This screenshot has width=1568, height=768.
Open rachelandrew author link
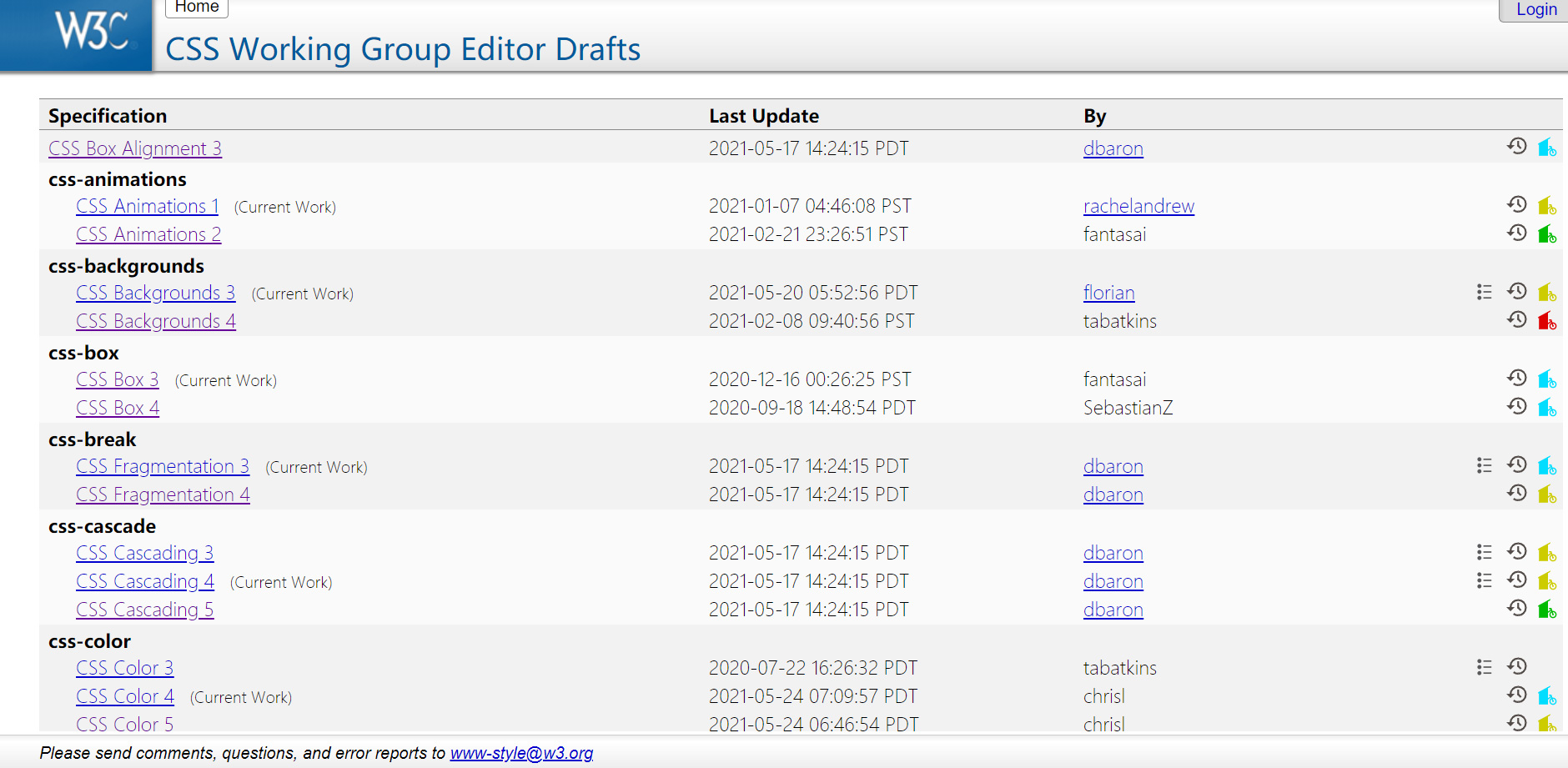click(1138, 206)
